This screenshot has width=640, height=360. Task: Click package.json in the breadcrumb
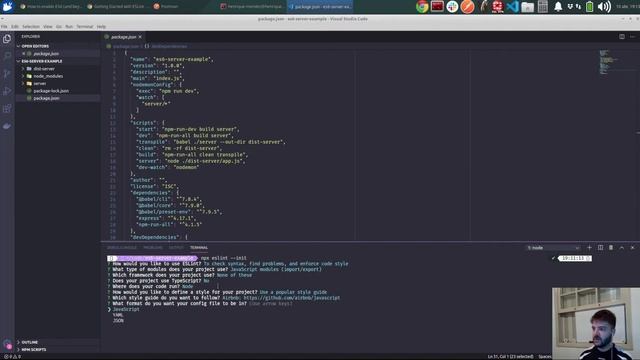(x=126, y=47)
